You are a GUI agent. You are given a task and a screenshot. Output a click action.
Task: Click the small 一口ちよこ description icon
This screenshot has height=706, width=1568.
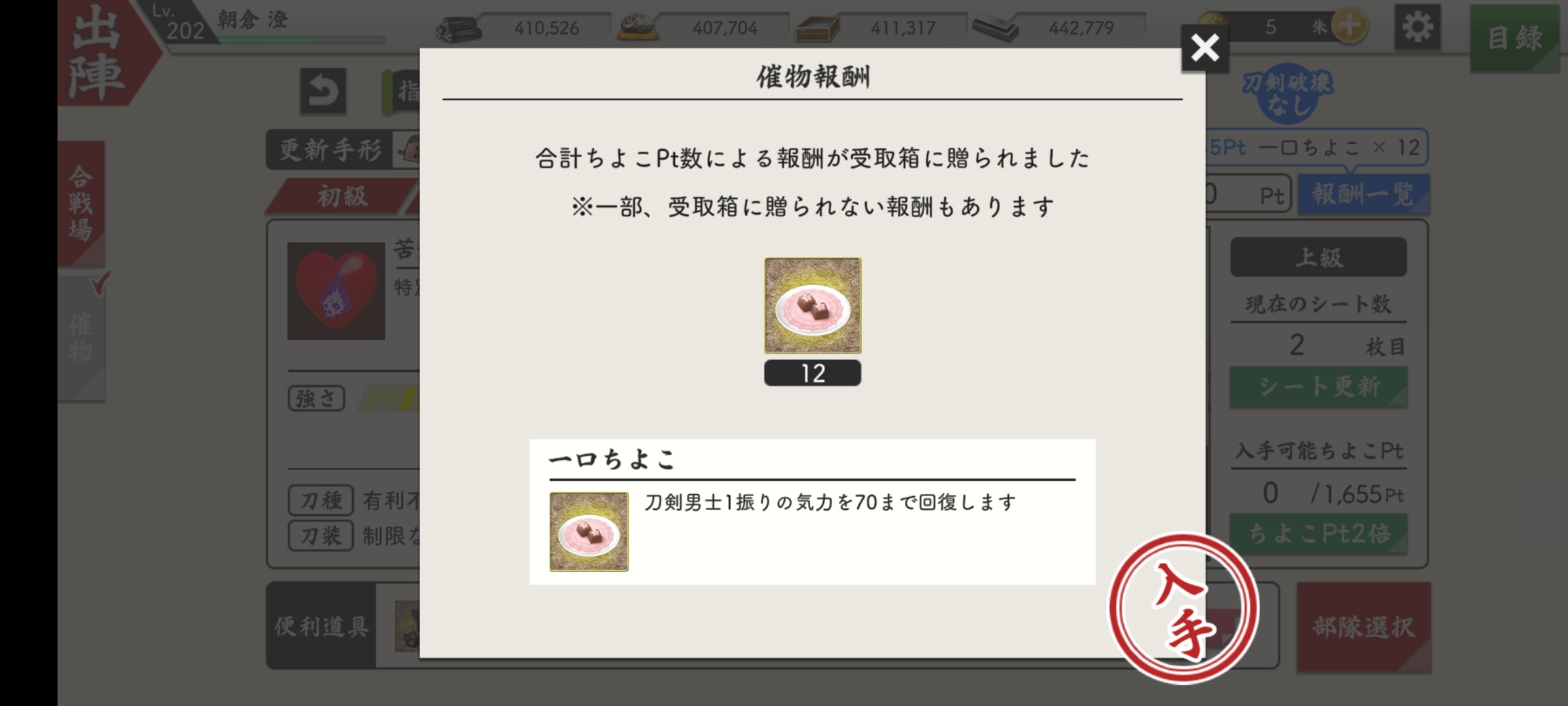click(589, 531)
